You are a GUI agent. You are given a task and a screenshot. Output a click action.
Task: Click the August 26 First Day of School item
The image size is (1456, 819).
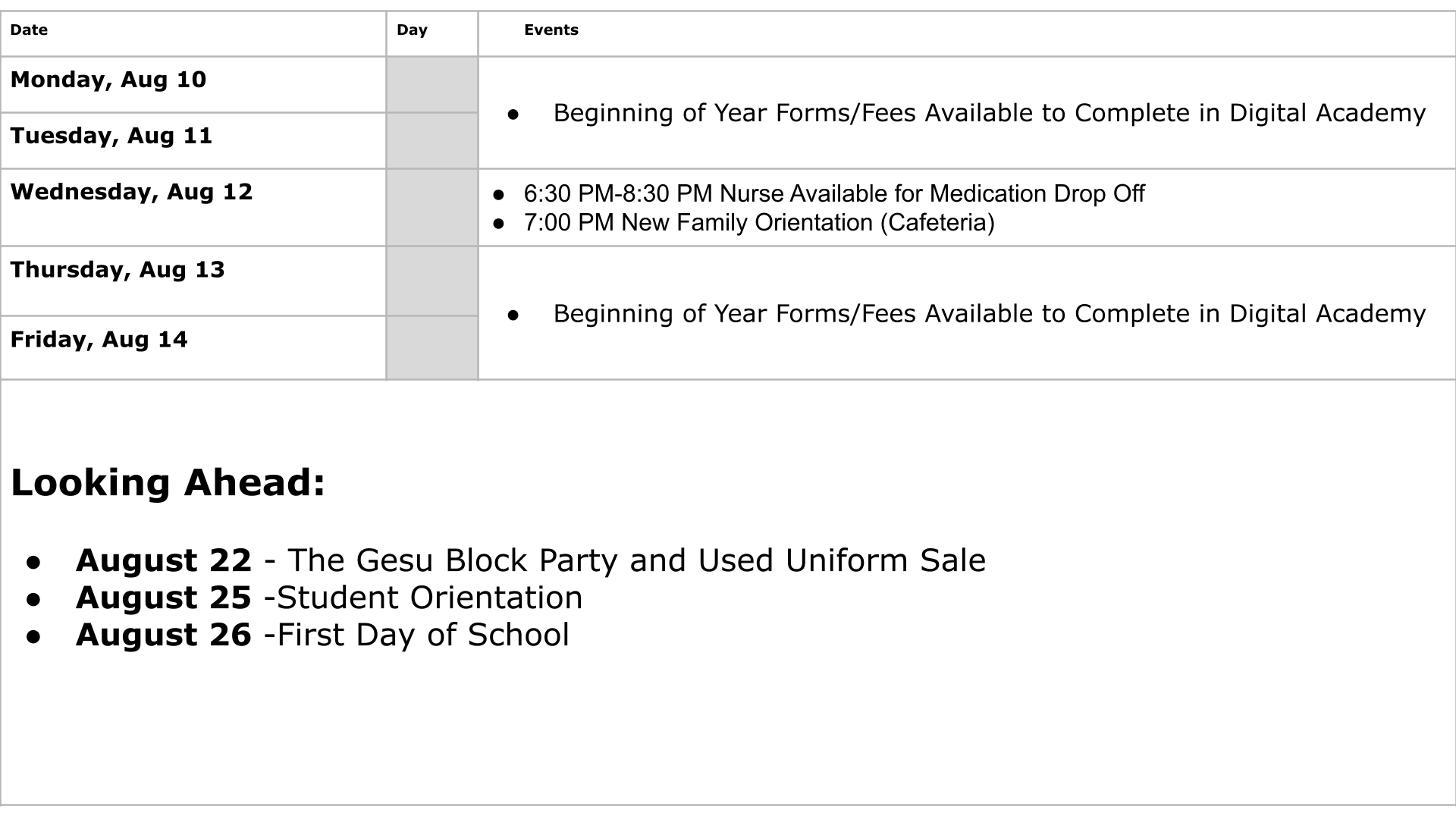[x=322, y=635]
